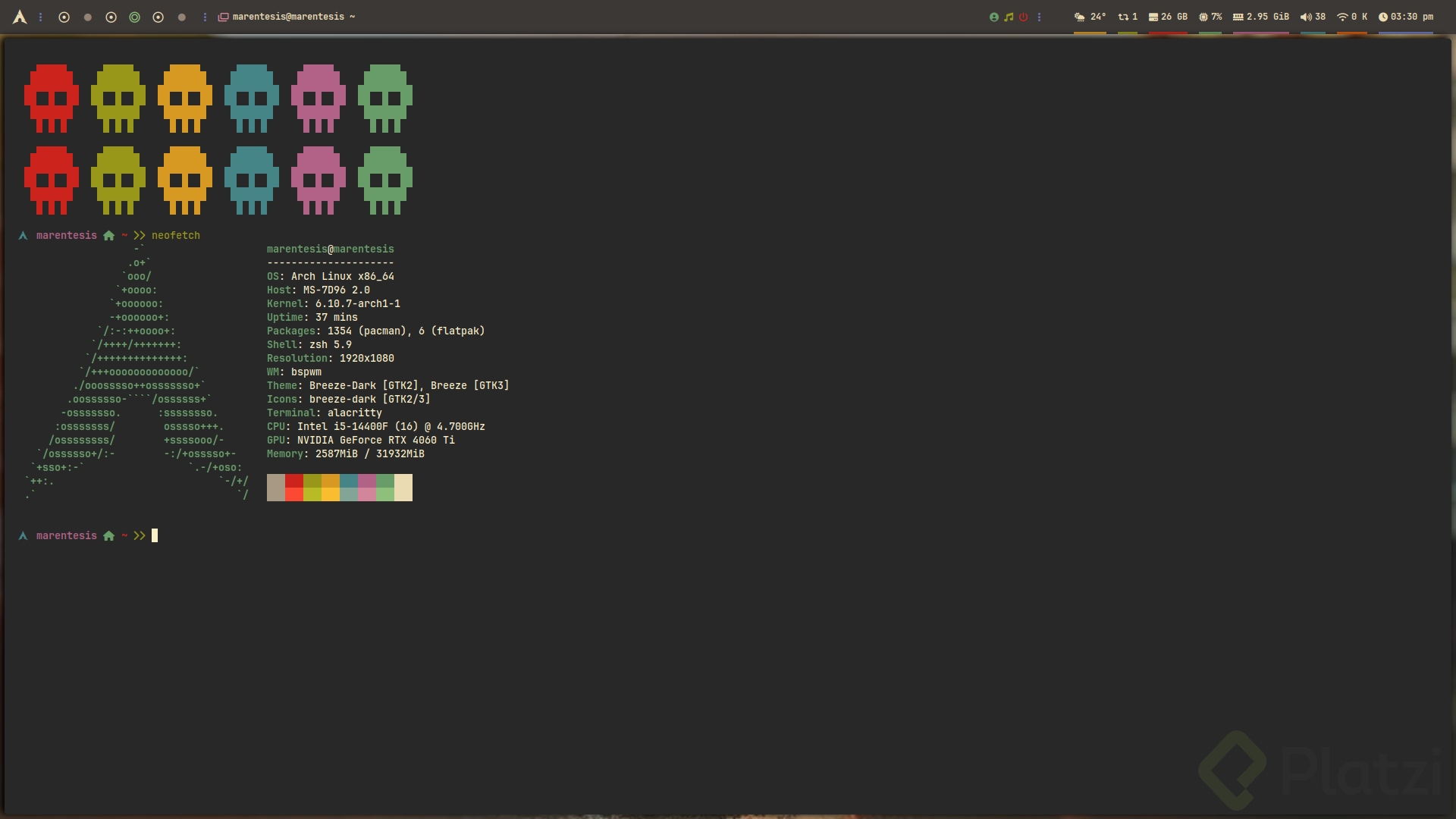Open the wifi network module

point(1352,17)
